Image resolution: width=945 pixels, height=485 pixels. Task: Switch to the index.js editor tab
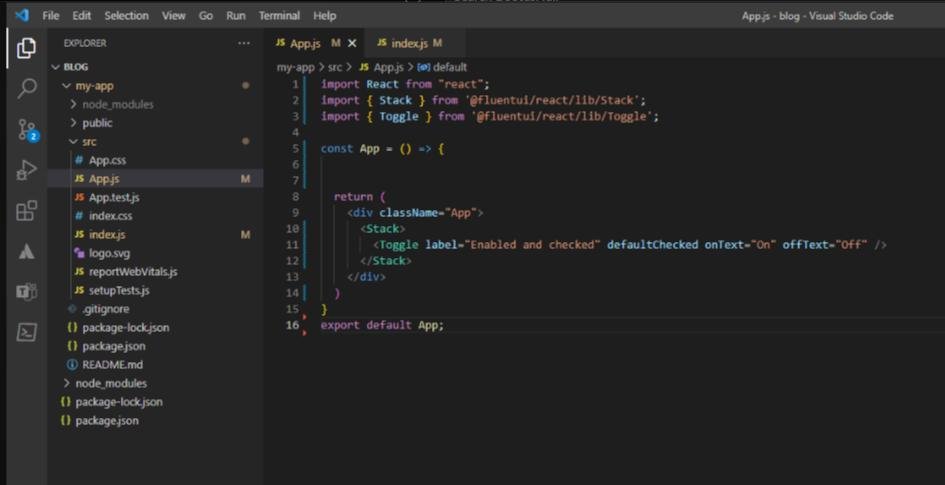click(409, 44)
